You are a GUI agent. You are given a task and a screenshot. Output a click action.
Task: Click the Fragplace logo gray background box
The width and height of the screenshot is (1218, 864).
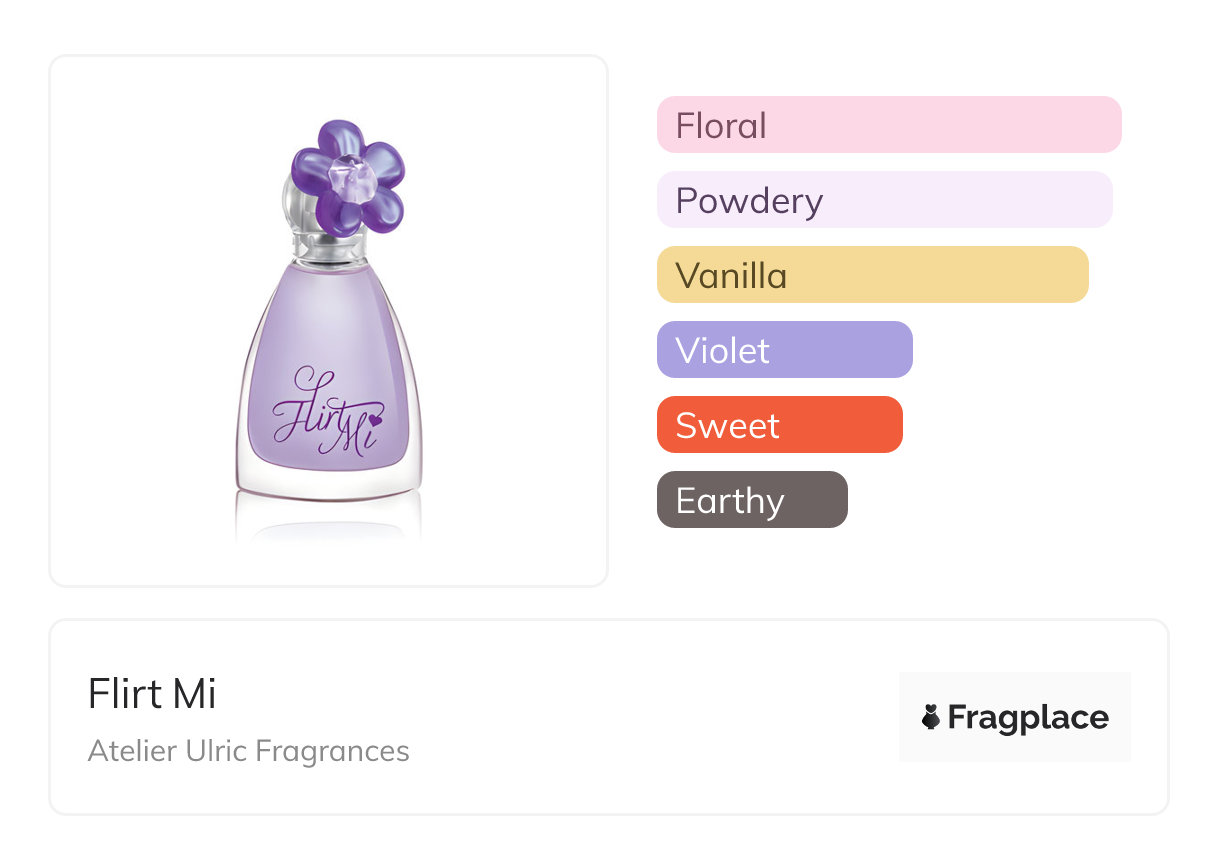1014,690
